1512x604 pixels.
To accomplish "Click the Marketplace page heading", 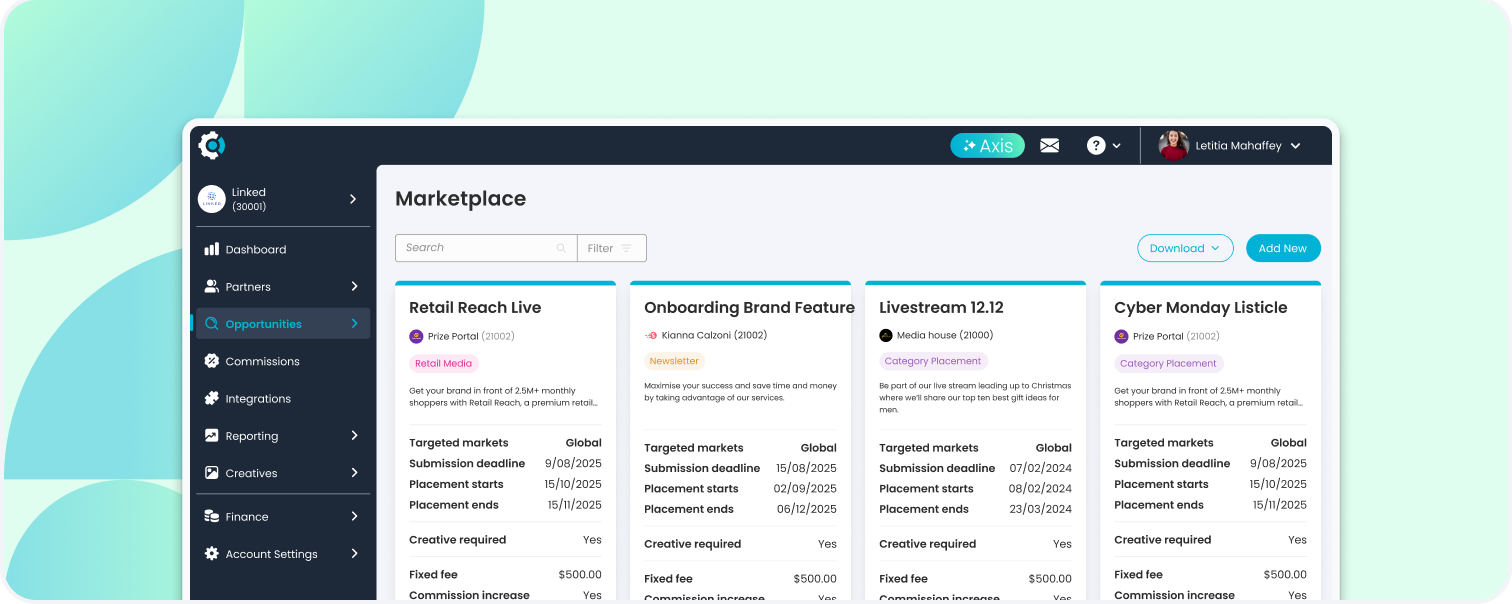I will [x=460, y=199].
